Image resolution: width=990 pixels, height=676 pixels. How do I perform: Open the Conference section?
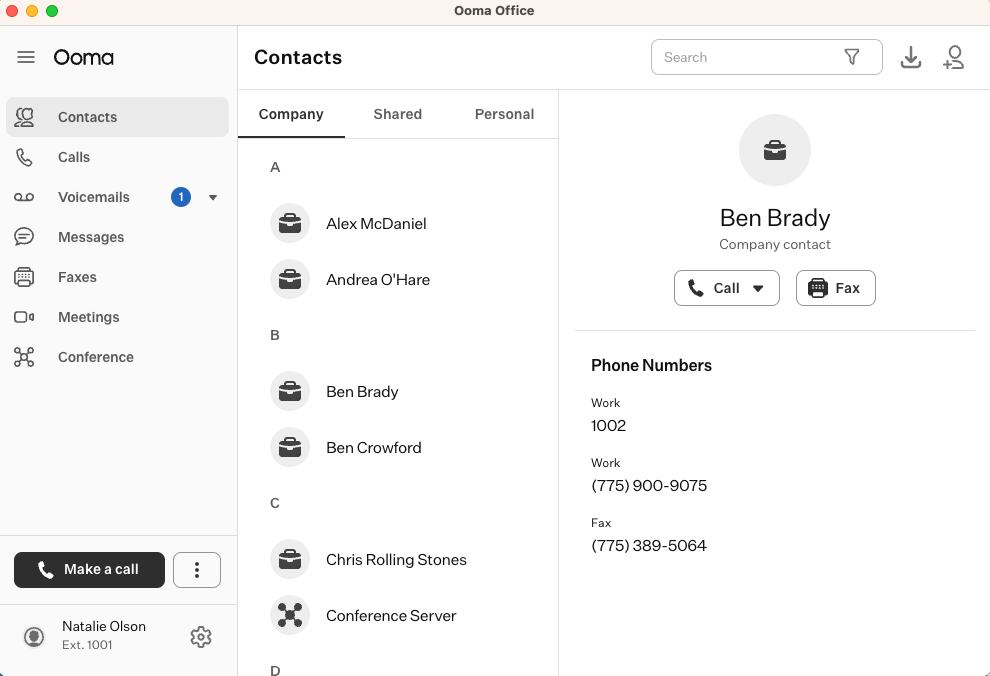[95, 357]
